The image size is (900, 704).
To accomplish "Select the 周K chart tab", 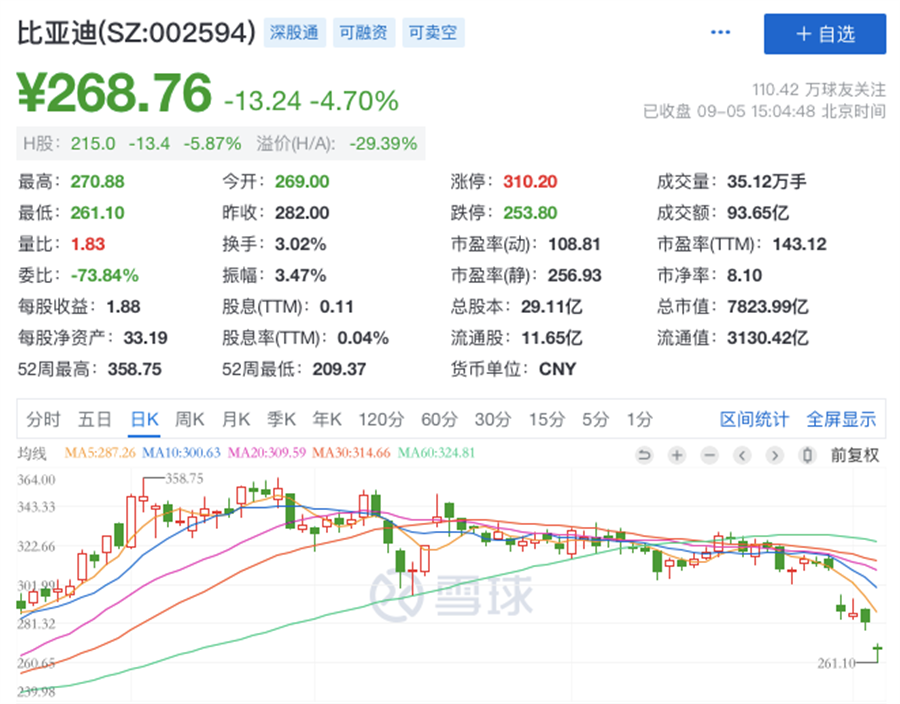I will tap(189, 419).
